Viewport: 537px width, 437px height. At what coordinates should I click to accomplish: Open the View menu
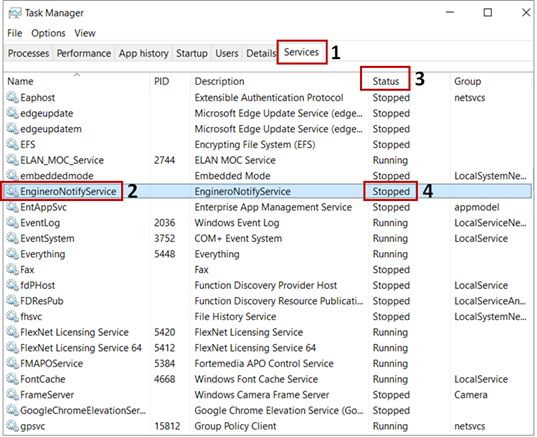coord(85,33)
